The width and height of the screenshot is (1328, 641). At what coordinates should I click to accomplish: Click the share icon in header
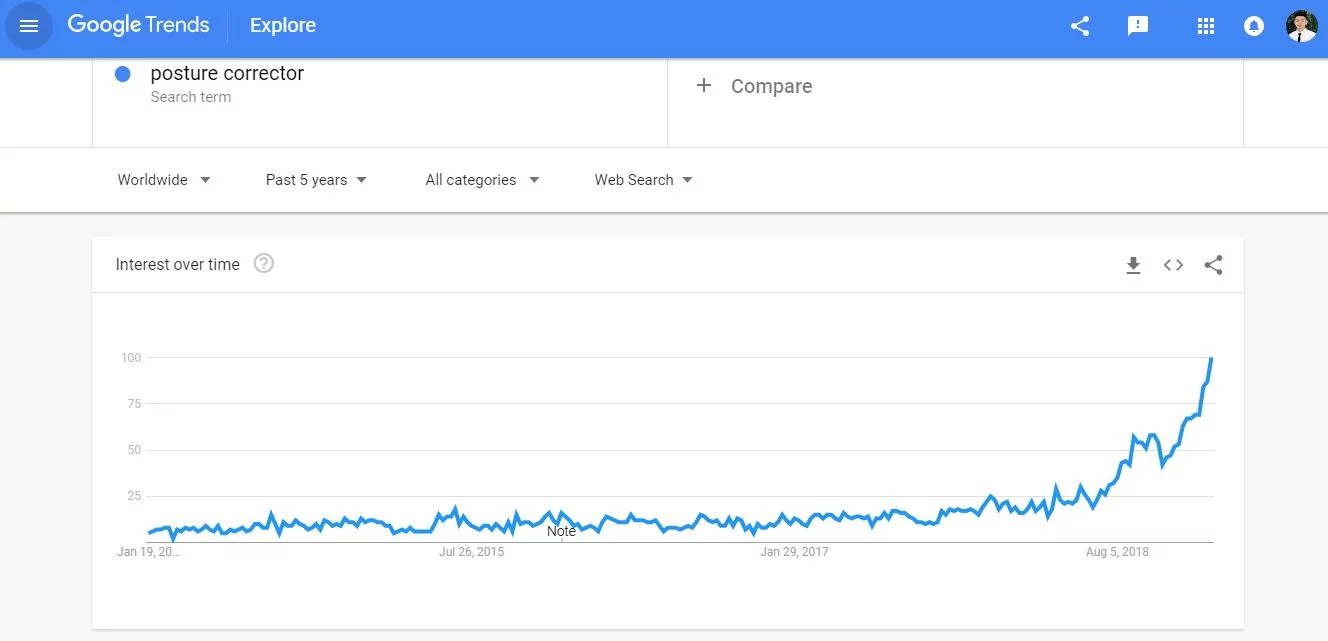[x=1080, y=27]
